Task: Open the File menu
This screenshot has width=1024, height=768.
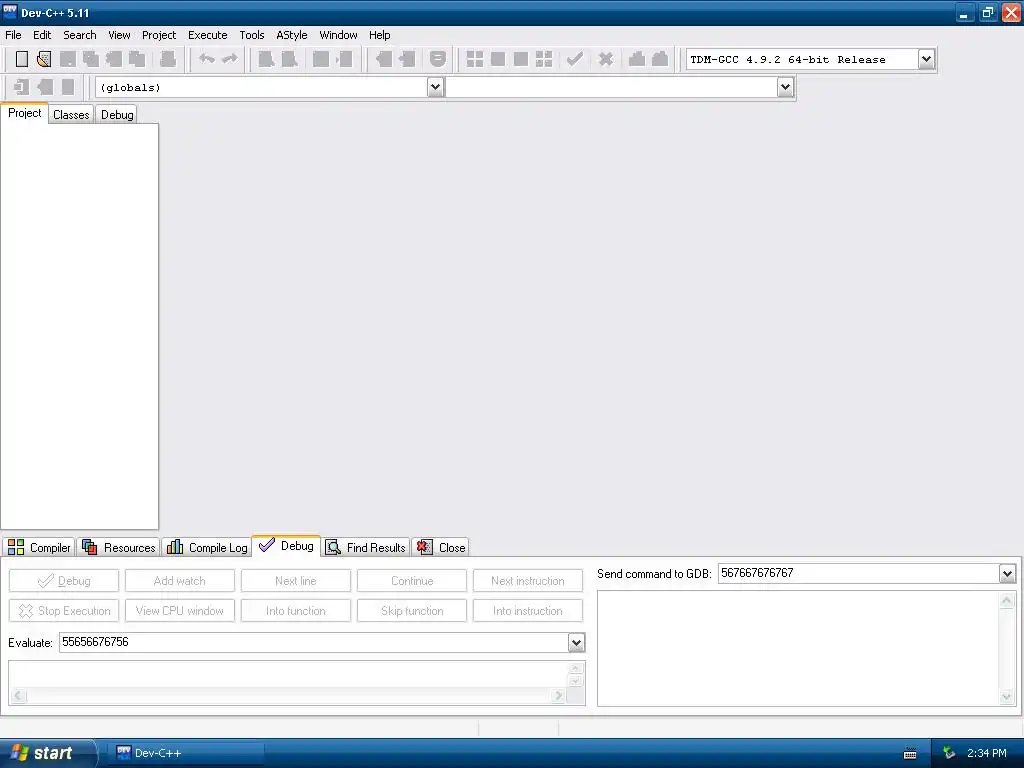Action: click(x=13, y=35)
